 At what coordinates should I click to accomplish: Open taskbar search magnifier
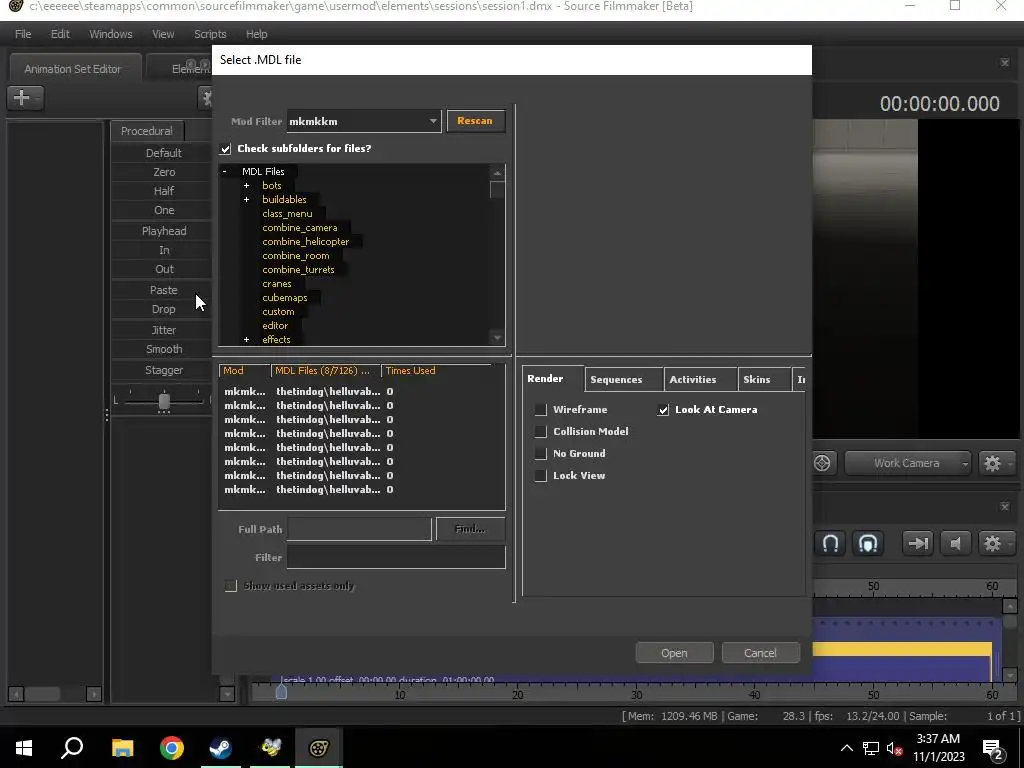72,748
